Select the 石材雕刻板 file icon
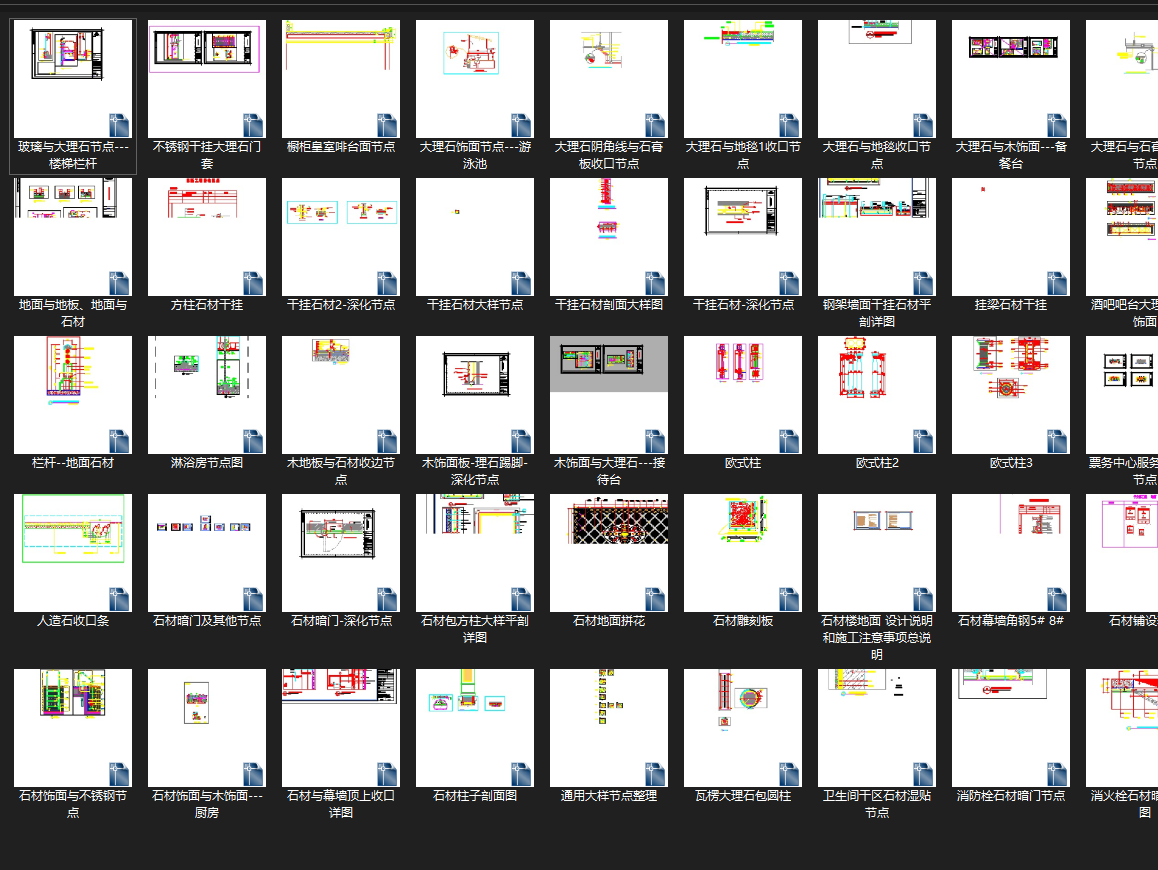The width and height of the screenshot is (1158, 870). coord(743,553)
